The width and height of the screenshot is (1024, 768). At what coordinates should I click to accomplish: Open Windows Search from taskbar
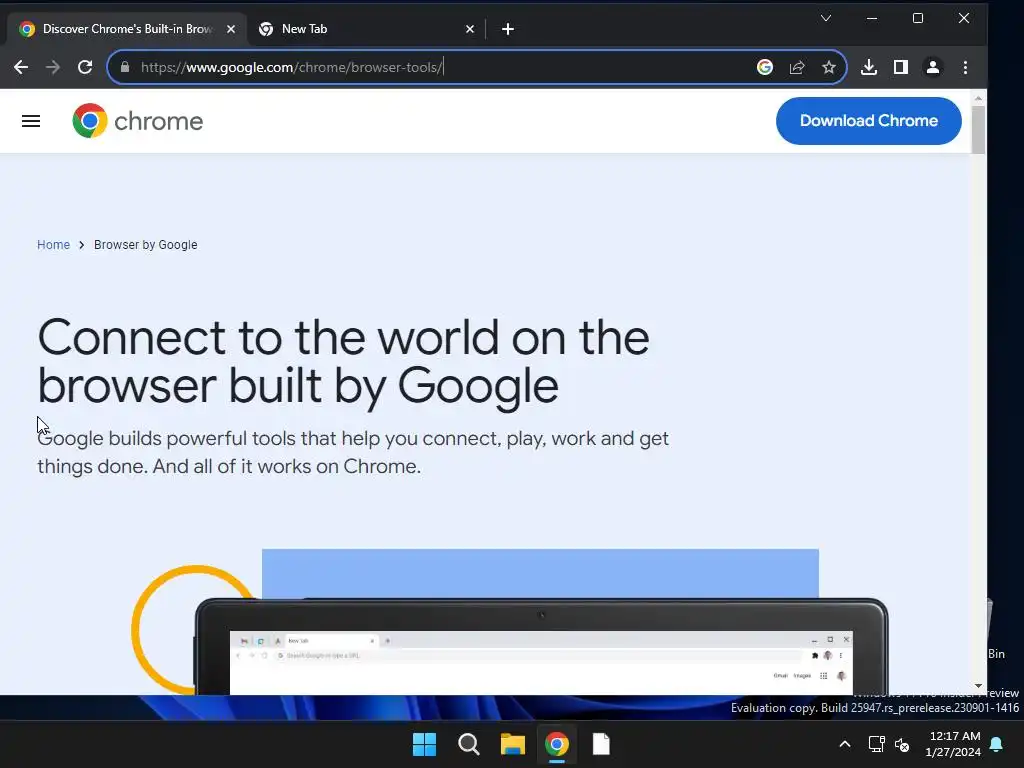pos(468,744)
